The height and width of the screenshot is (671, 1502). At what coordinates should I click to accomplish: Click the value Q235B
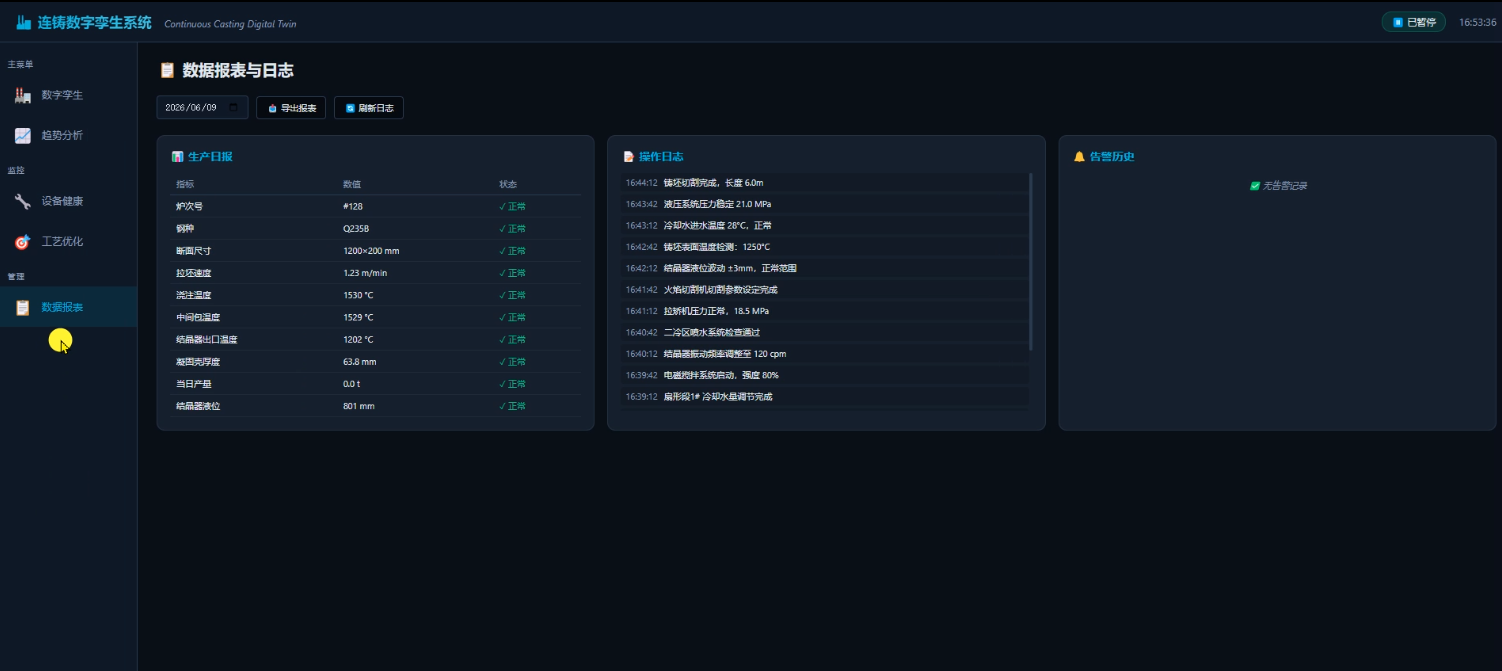356,228
